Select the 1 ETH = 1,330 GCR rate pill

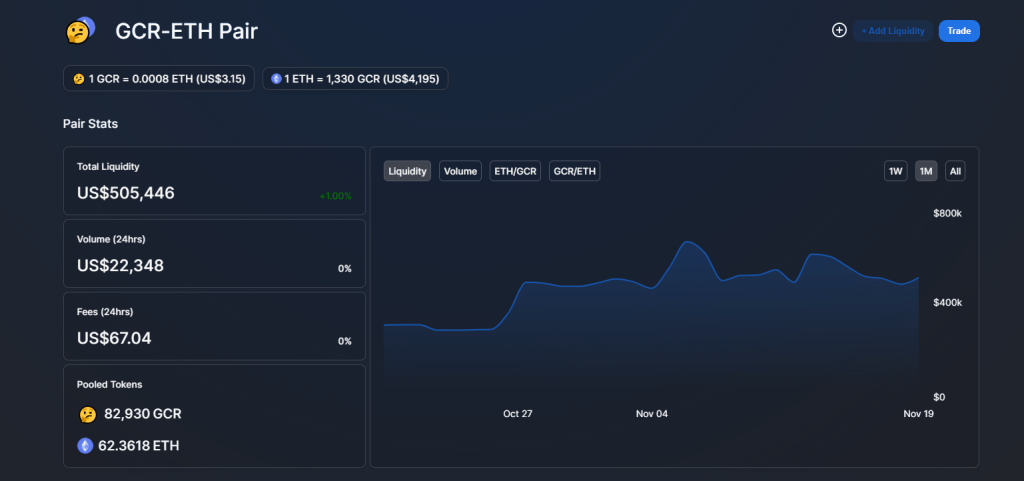355,79
